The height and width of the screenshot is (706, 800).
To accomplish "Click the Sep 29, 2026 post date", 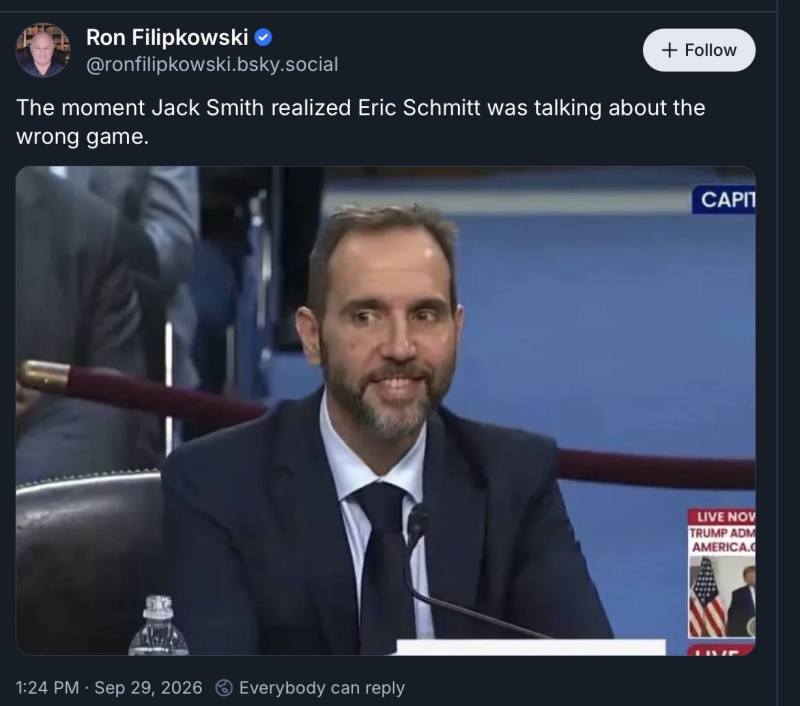I will coord(148,688).
